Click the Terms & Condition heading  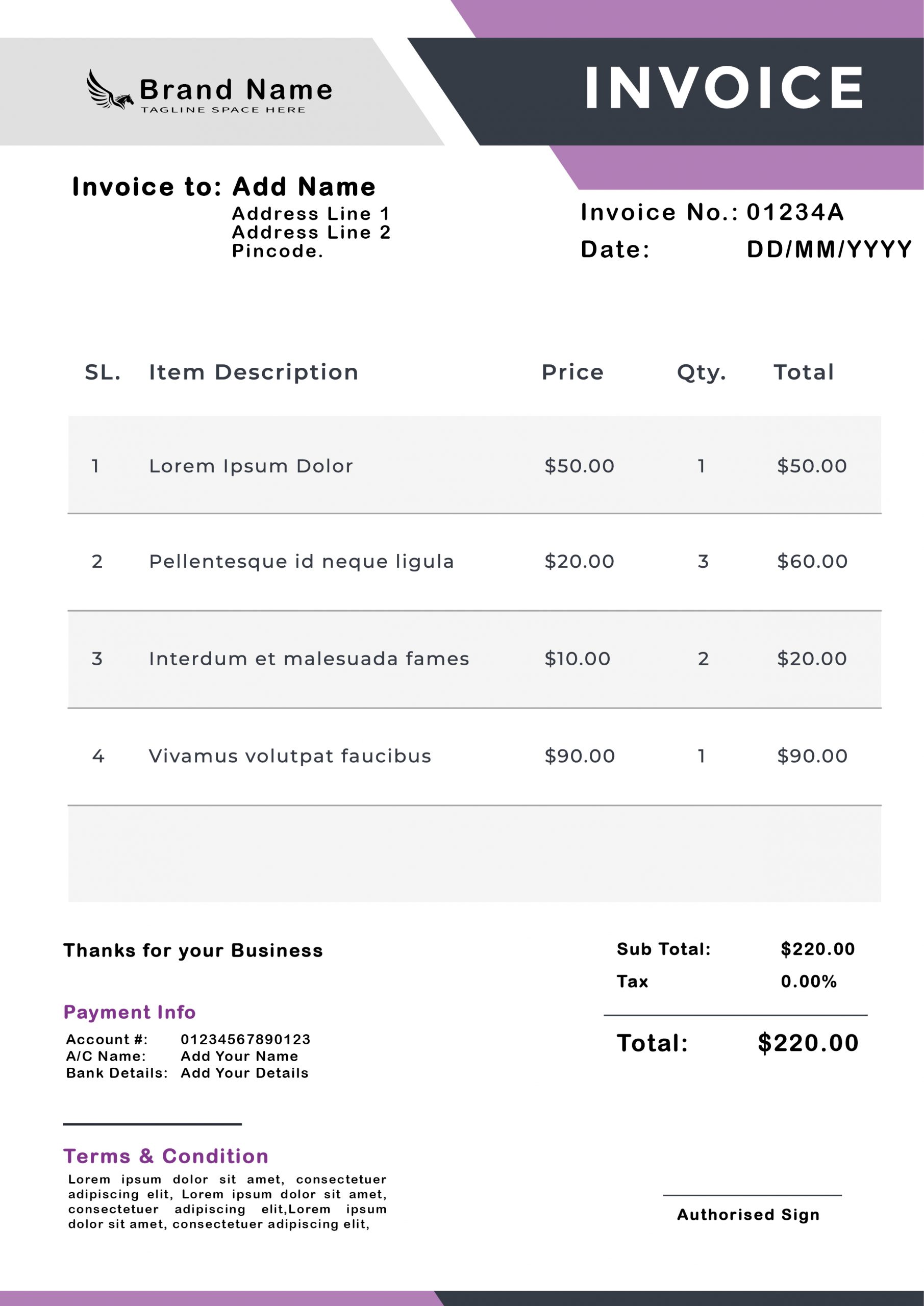click(x=166, y=1156)
